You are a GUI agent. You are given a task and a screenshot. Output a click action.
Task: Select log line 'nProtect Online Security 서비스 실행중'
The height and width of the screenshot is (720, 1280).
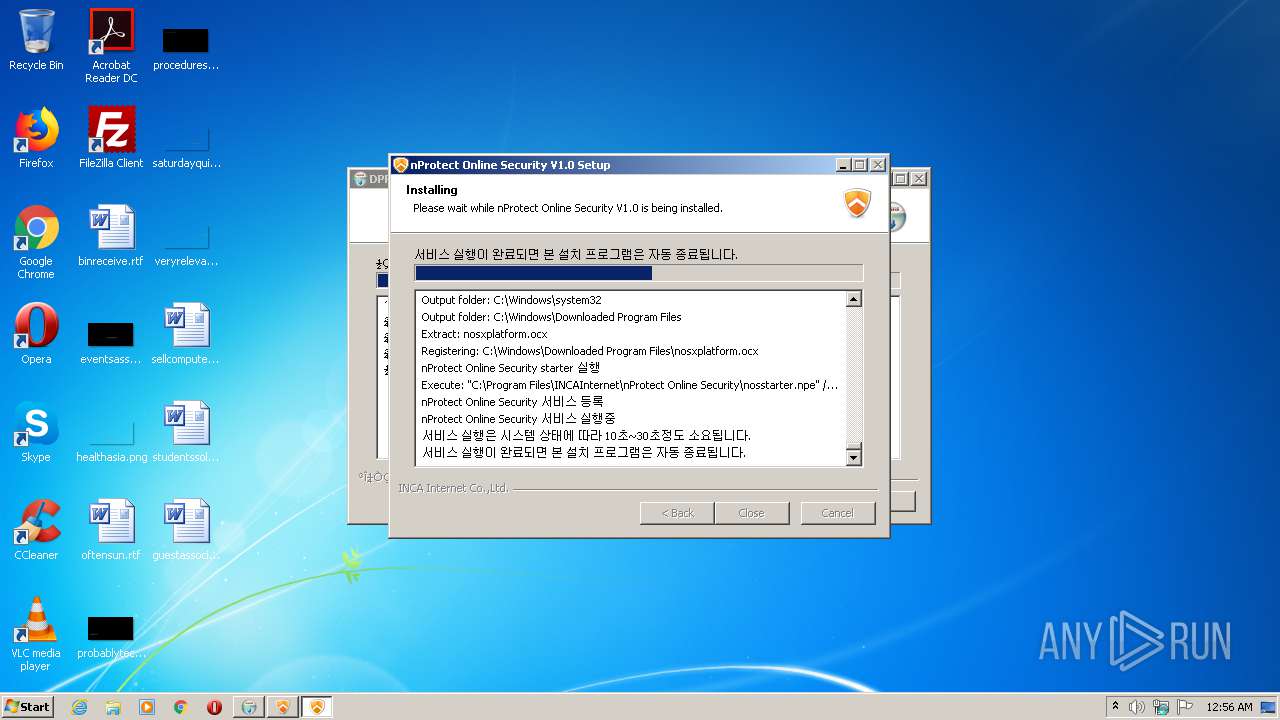click(518, 419)
